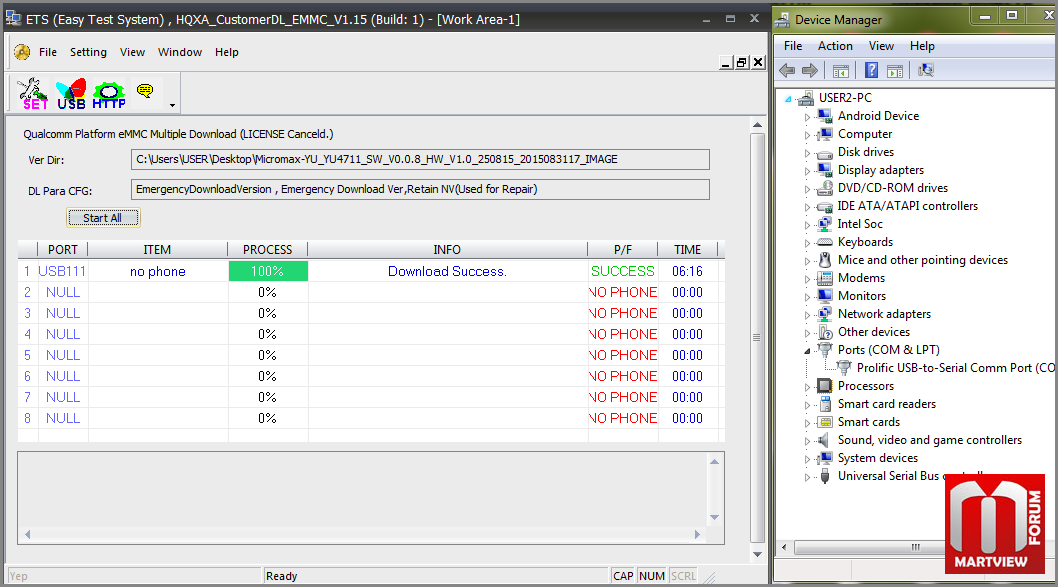Open File menu in Device Manager
Viewport: 1058px width, 587px height.
coord(793,46)
